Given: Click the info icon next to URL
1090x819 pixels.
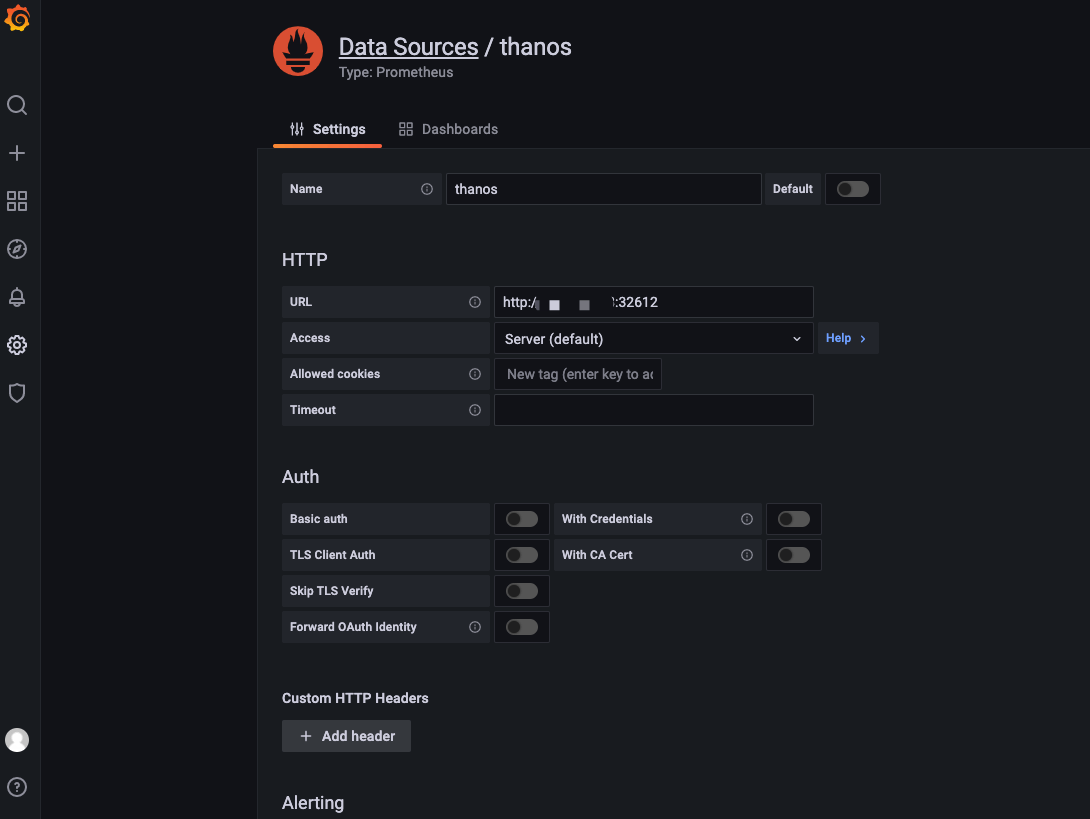Looking at the screenshot, I should tap(475, 302).
